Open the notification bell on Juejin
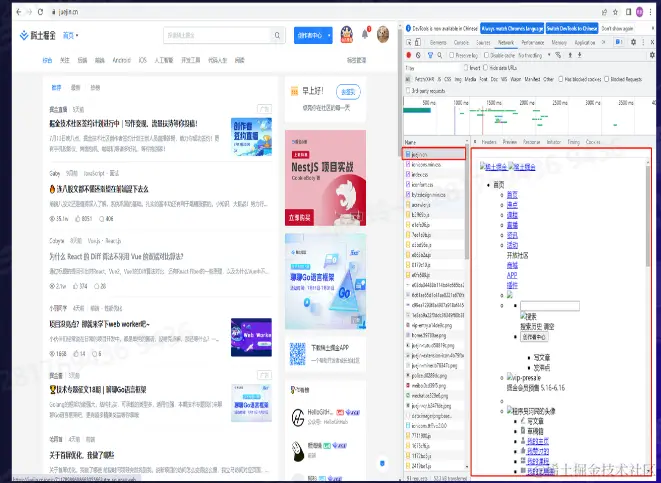 coord(365,35)
